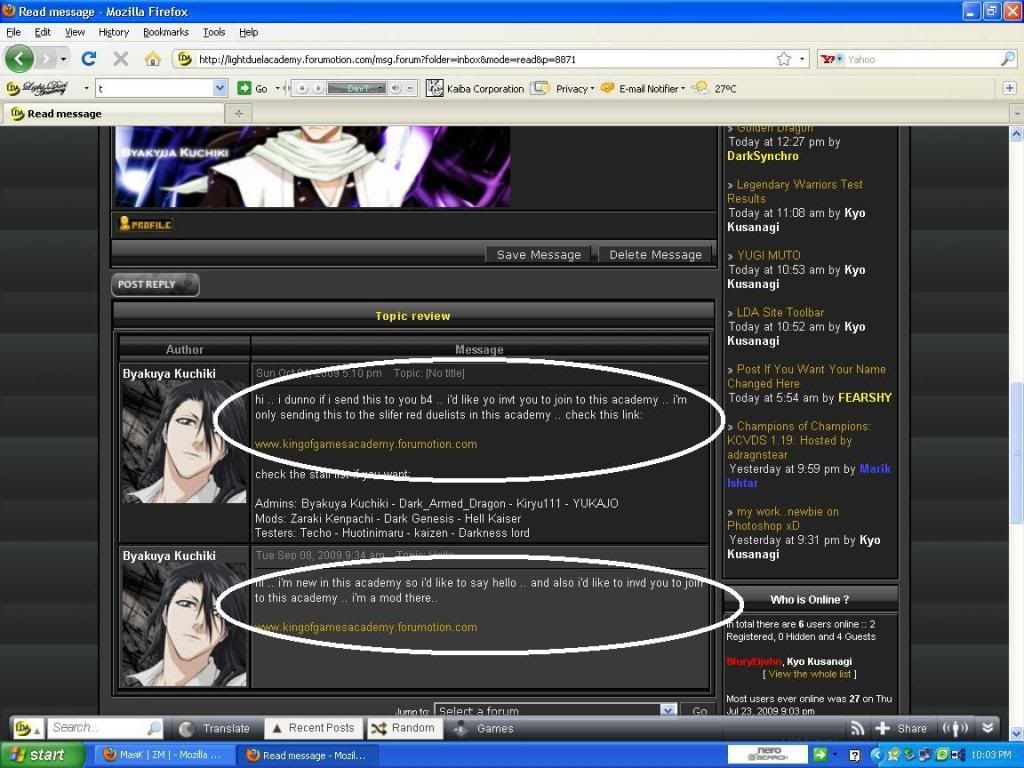Expand the E-mail Notifier dropdown arrow
The image size is (1024, 768).
point(683,88)
